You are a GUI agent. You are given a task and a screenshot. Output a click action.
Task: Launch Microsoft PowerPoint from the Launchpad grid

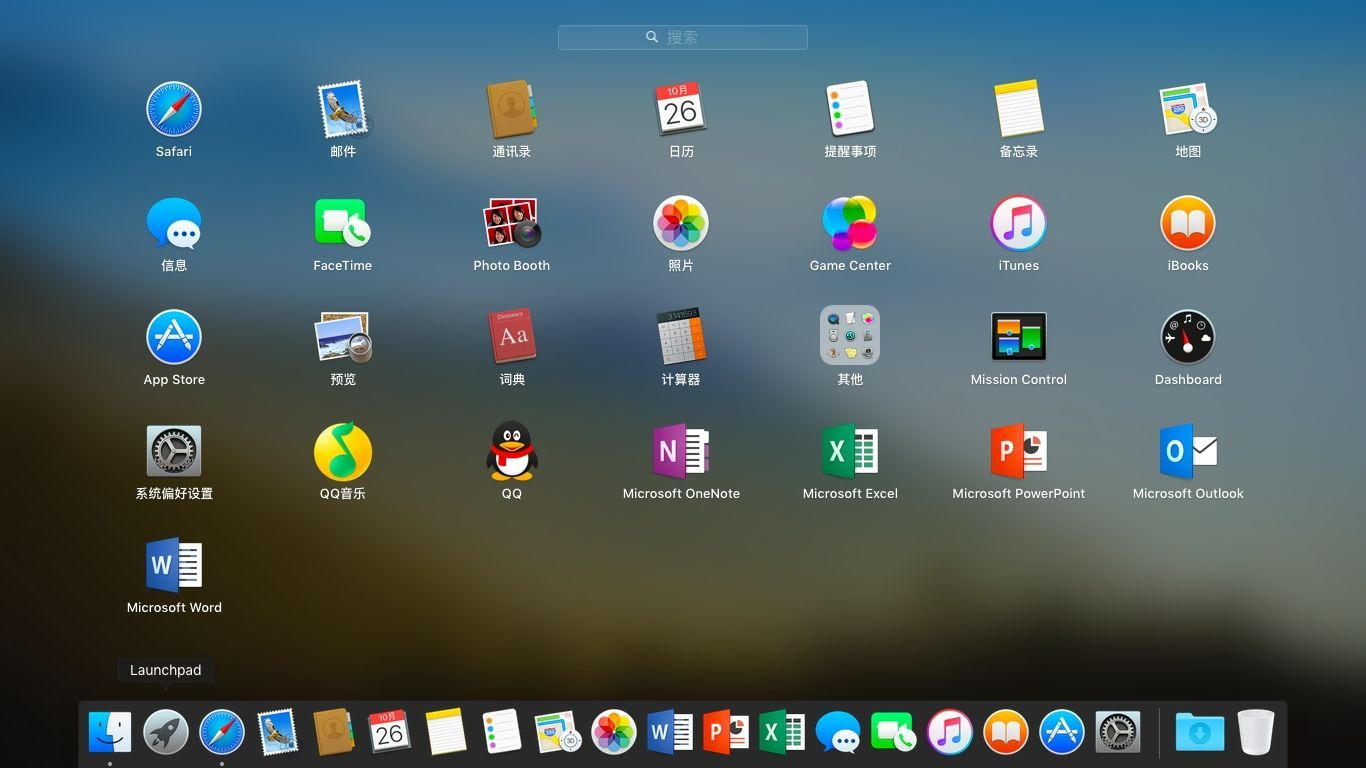pyautogui.click(x=1019, y=451)
